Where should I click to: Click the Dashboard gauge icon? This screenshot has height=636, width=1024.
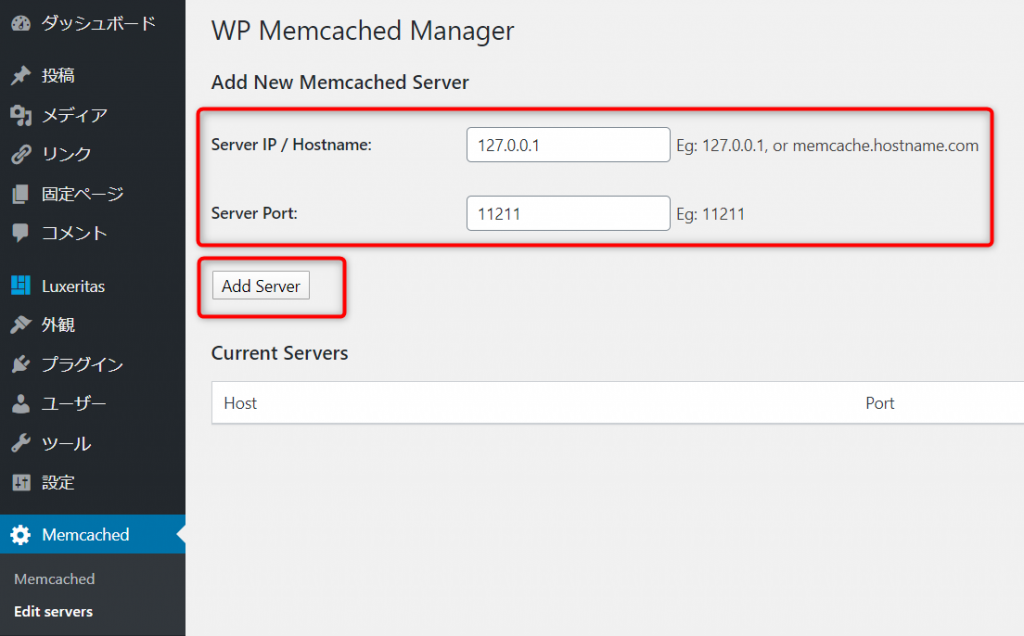[20, 22]
